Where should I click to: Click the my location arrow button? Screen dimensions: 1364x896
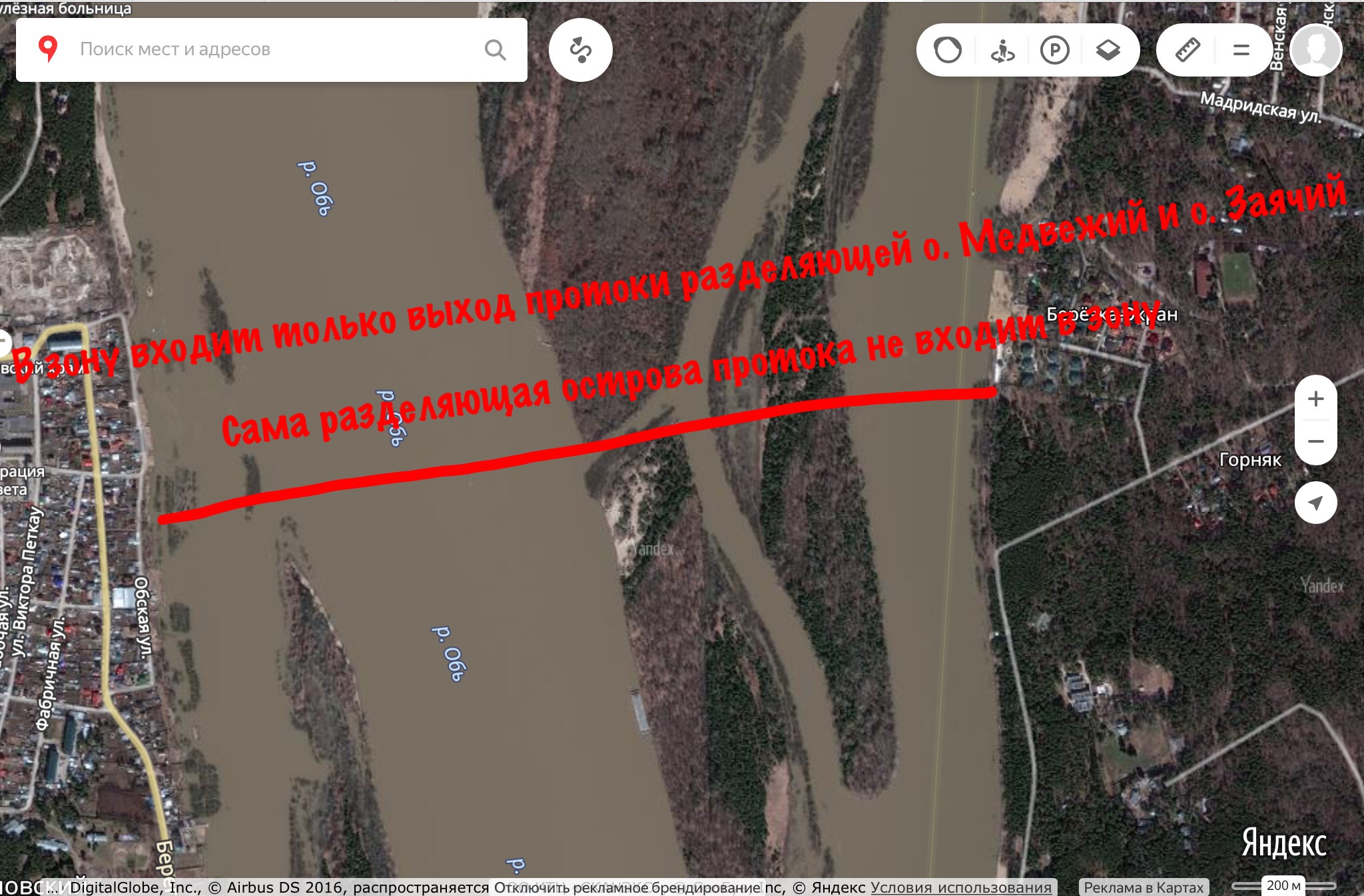pyautogui.click(x=1315, y=503)
